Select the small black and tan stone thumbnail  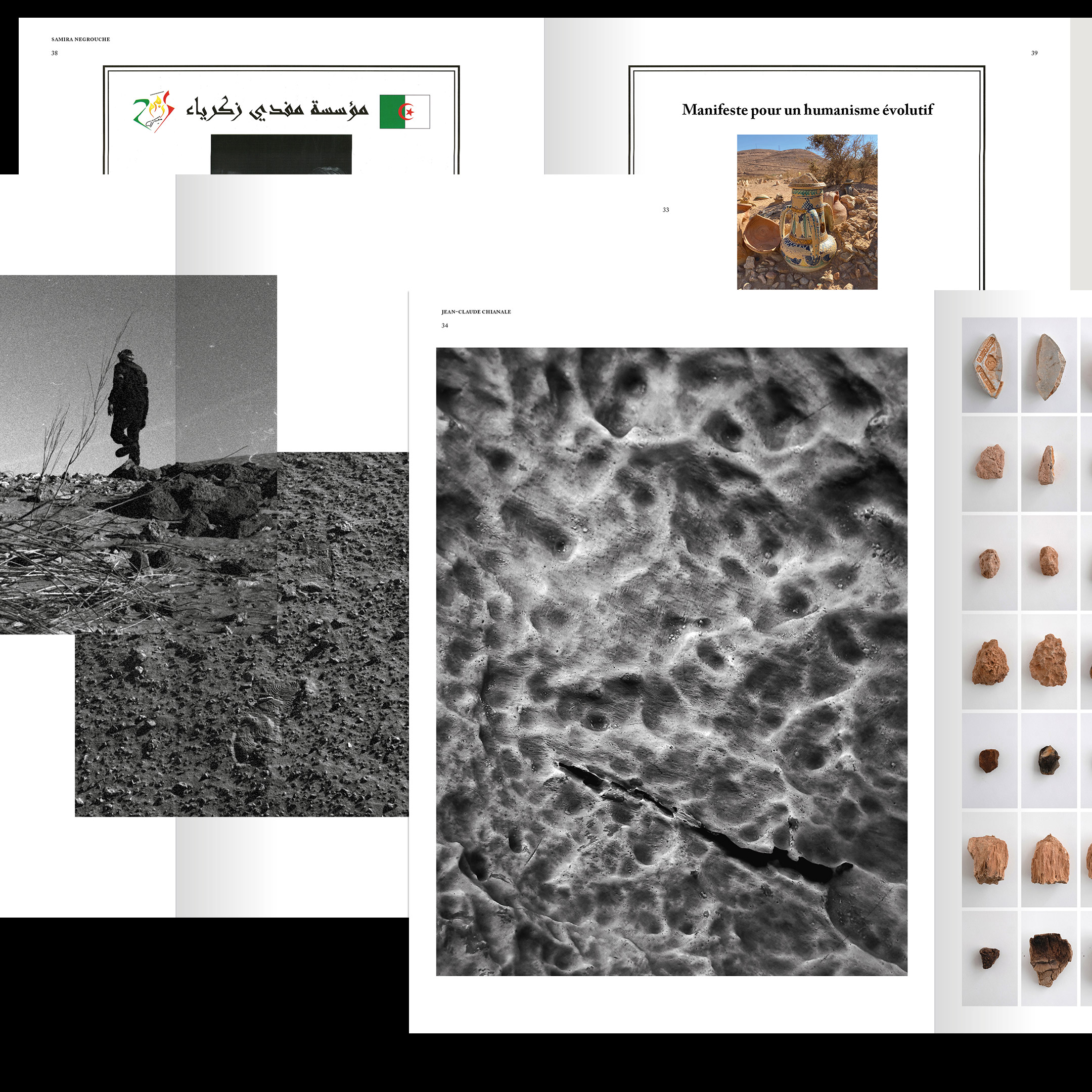tap(1049, 760)
